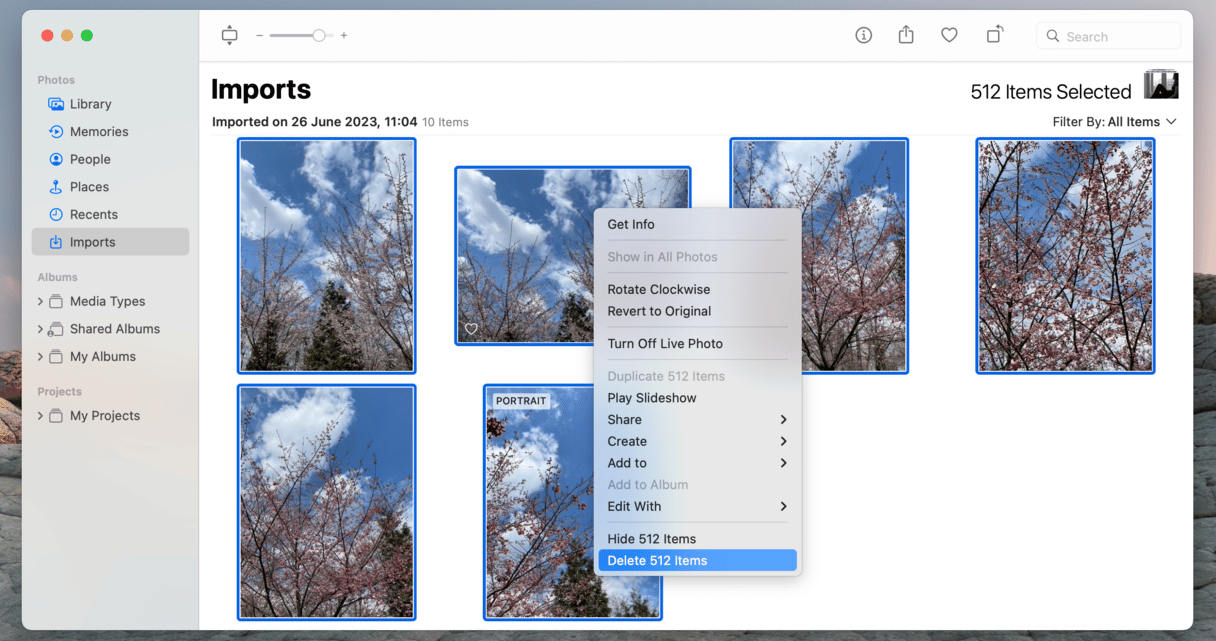Expand the Shared Albums group
Screen dimensions: 1216x641
pos(40,329)
